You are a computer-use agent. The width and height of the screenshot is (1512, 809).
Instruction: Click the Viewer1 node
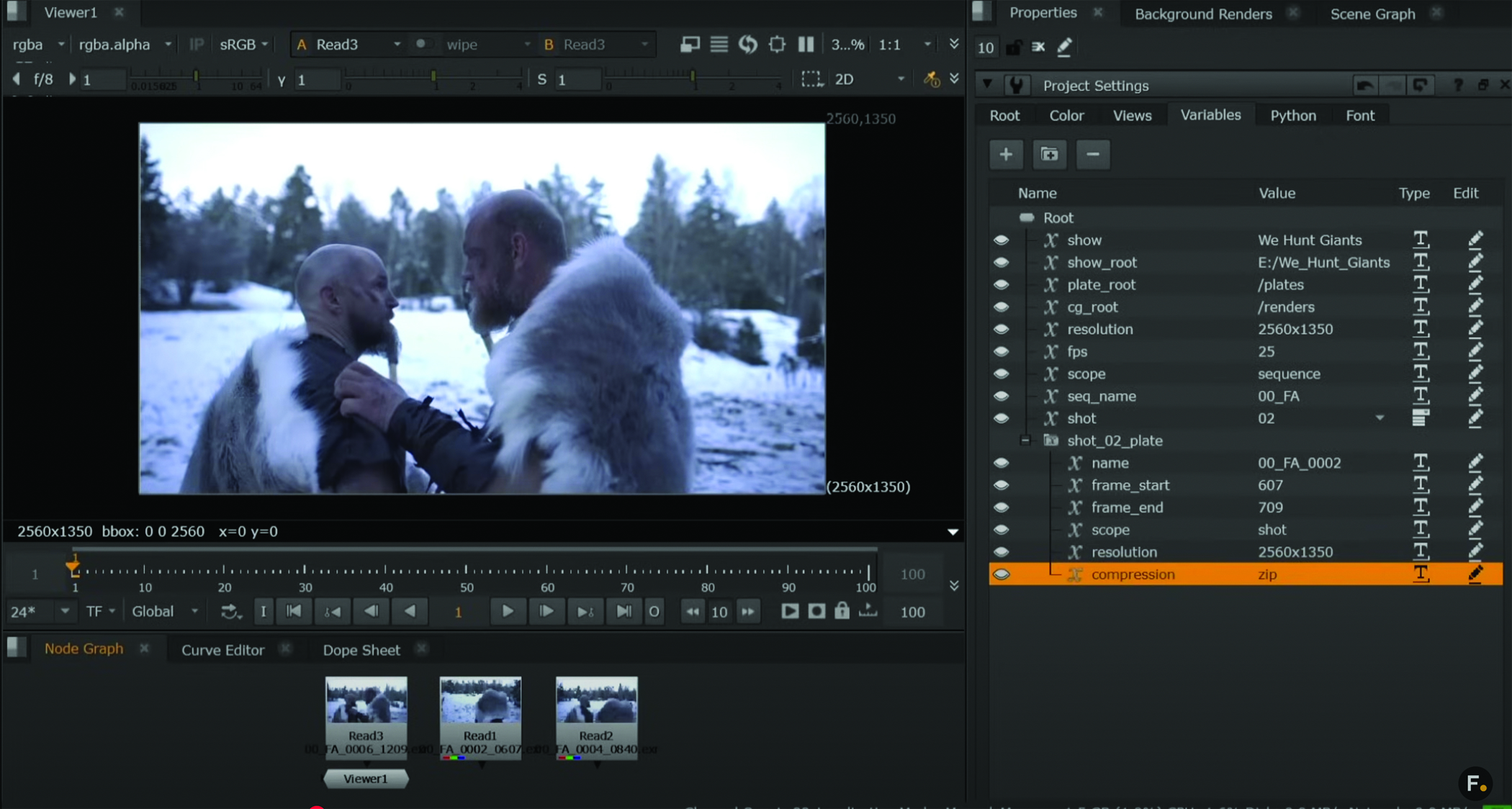[x=365, y=779]
